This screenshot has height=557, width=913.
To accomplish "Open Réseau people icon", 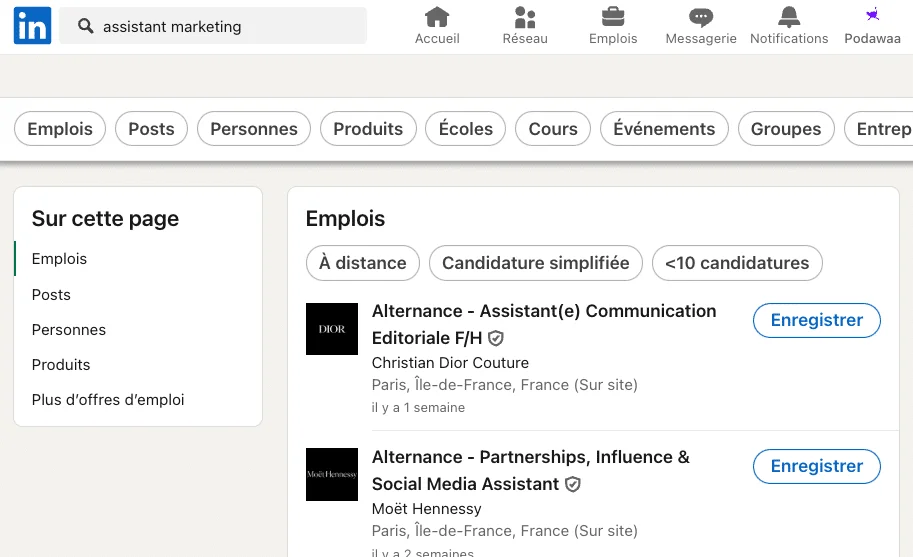I will coord(525,17).
